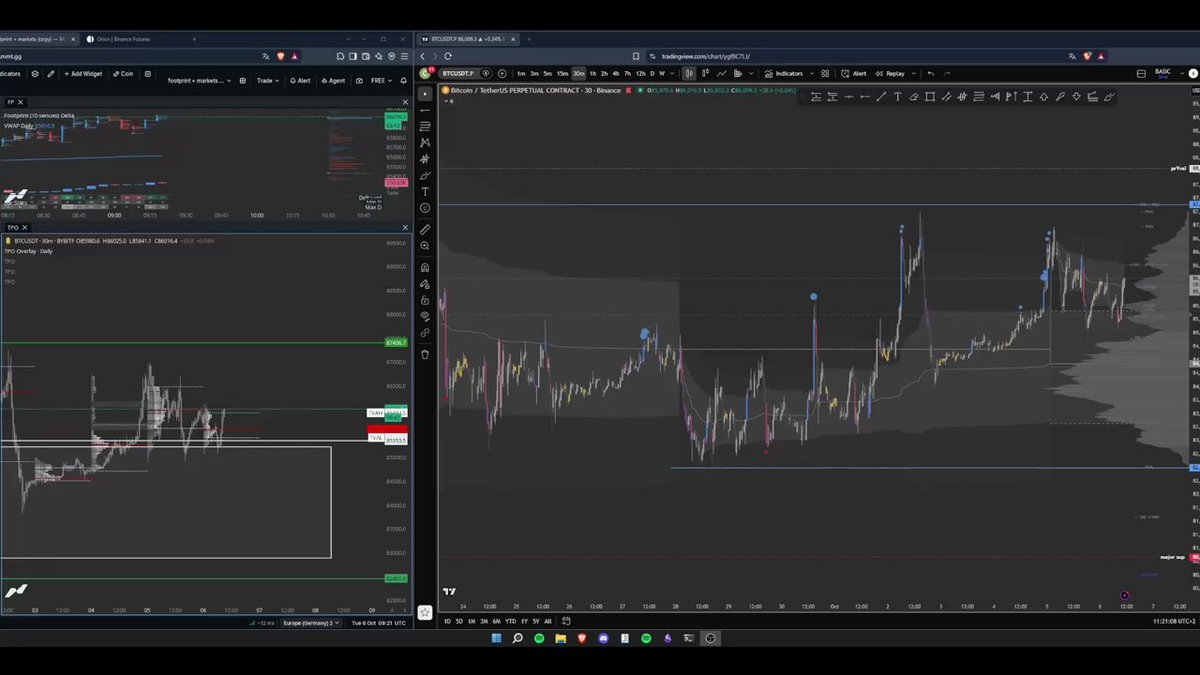1200x675 pixels.
Task: Create an Alert in TradingView toolbar
Action: click(854, 73)
